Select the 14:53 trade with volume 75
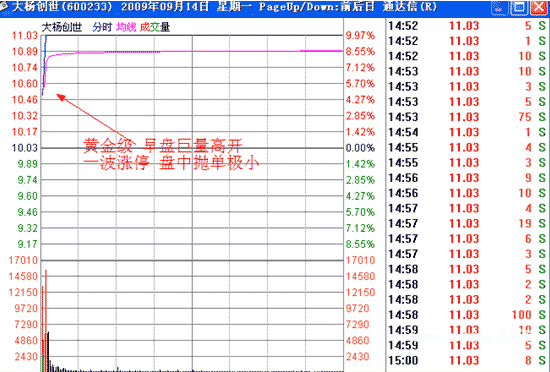550x372 pixels. click(467, 117)
